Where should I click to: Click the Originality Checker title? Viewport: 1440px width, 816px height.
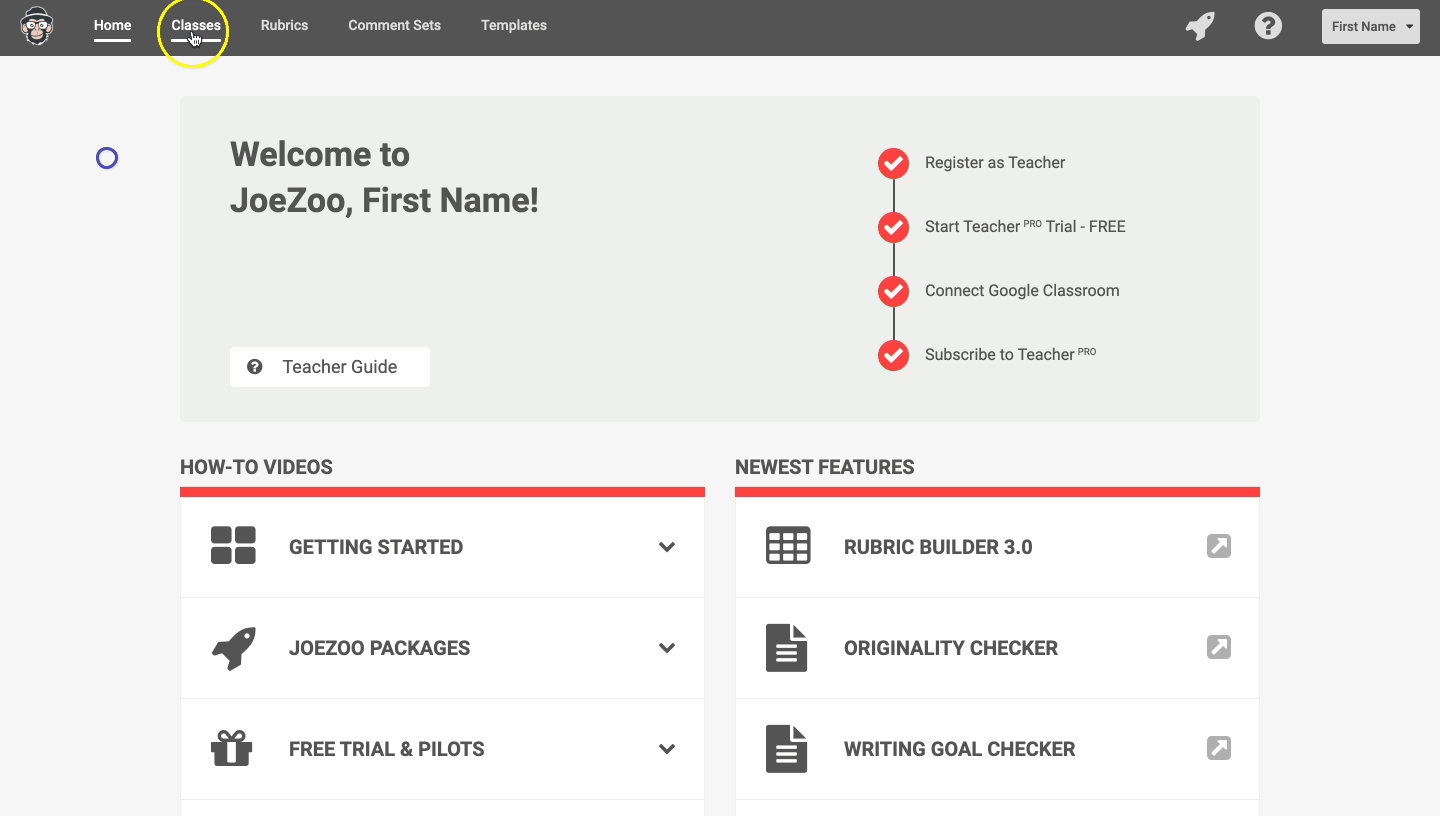[x=951, y=648]
